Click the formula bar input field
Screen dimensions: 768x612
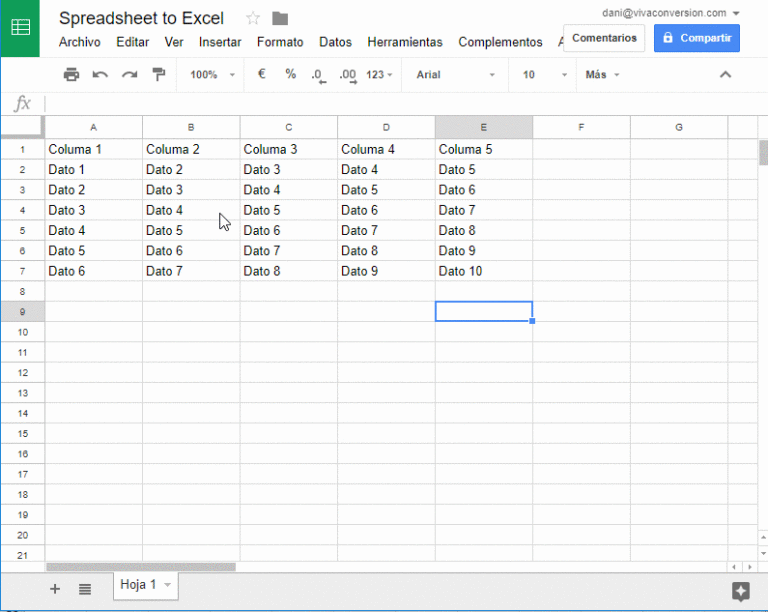click(x=400, y=104)
